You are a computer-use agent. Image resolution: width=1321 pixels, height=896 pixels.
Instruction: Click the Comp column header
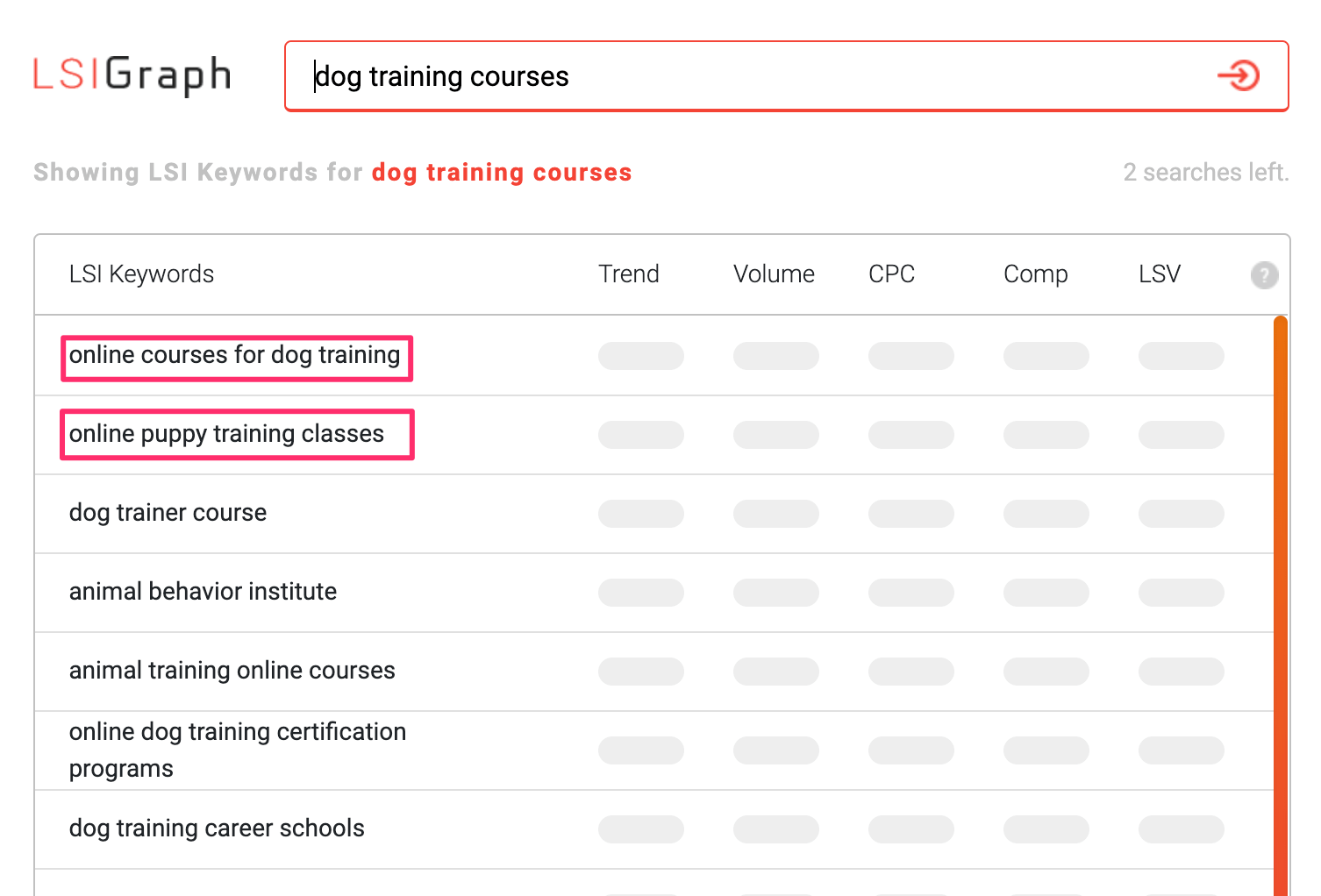click(x=1035, y=274)
